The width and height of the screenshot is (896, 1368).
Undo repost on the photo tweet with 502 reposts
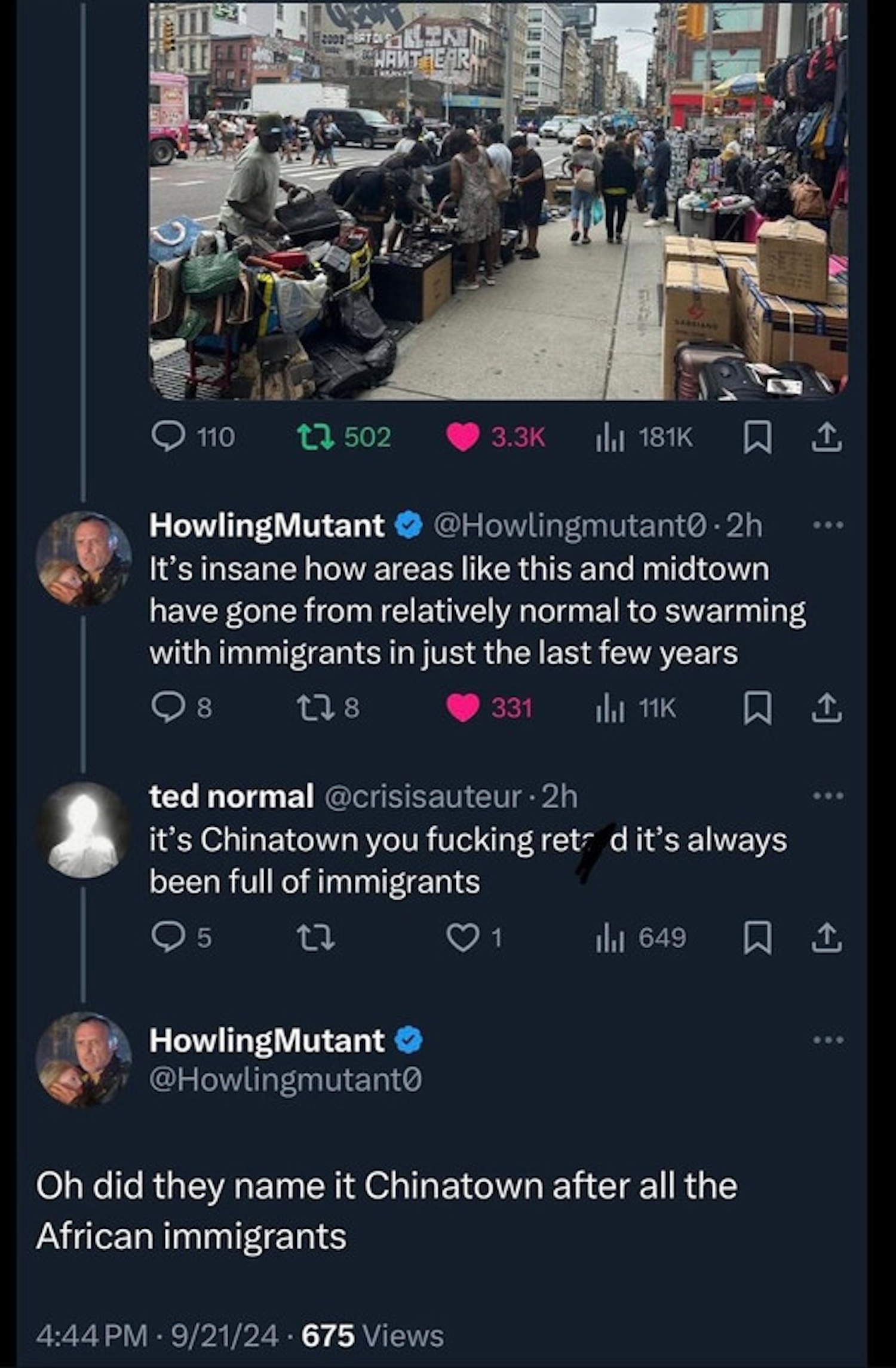pos(315,437)
